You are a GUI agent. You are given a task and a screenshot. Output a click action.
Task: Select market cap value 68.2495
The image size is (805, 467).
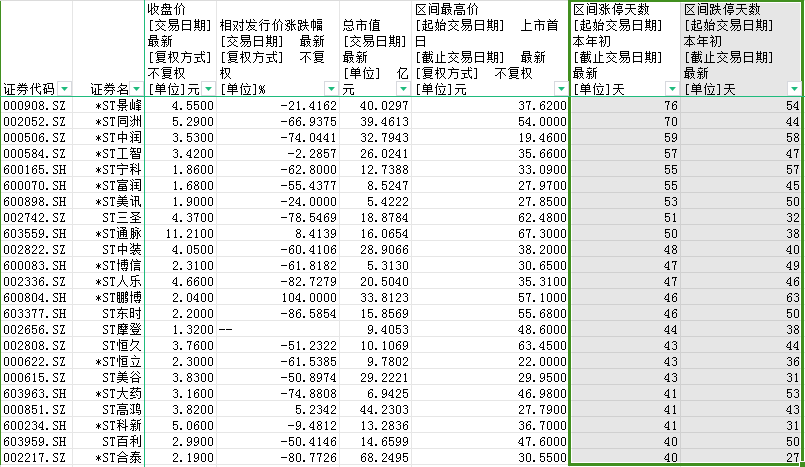[375, 458]
